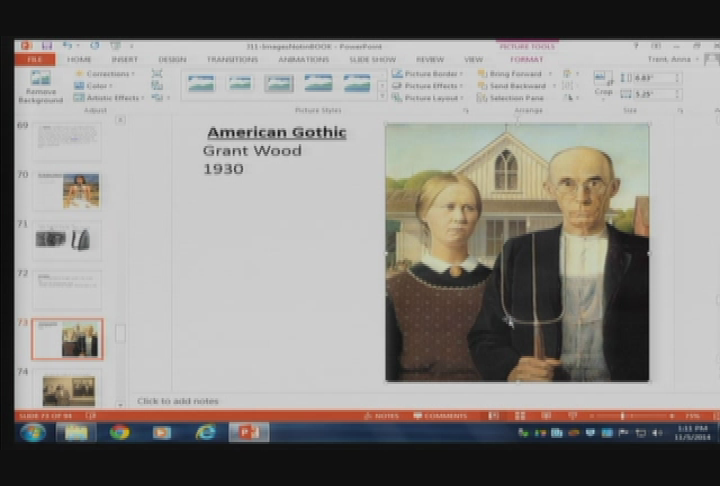
Task: Click the PowerPoint Help question mark icon
Action: (636, 46)
